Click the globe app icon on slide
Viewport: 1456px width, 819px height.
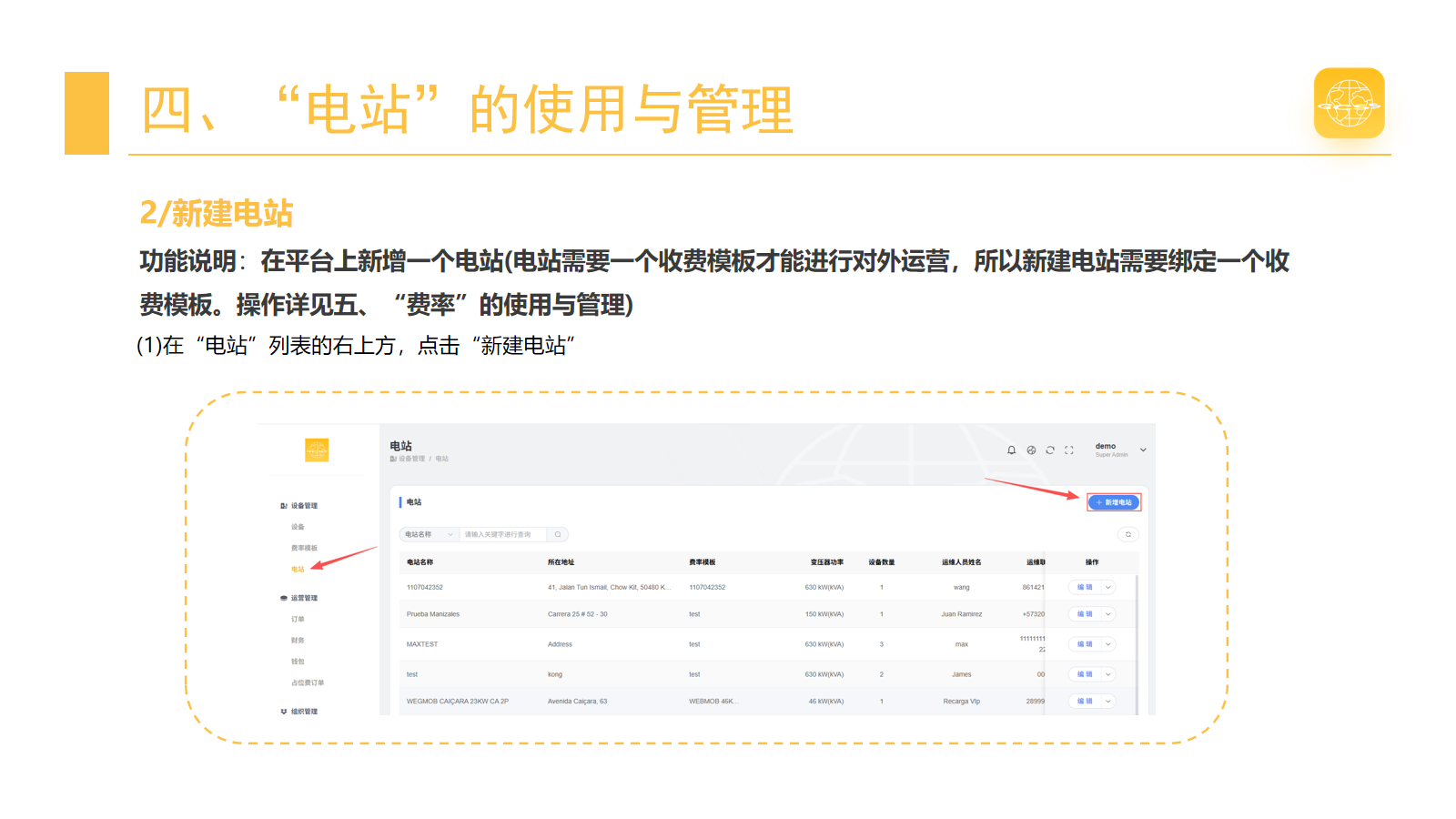[x=1350, y=103]
